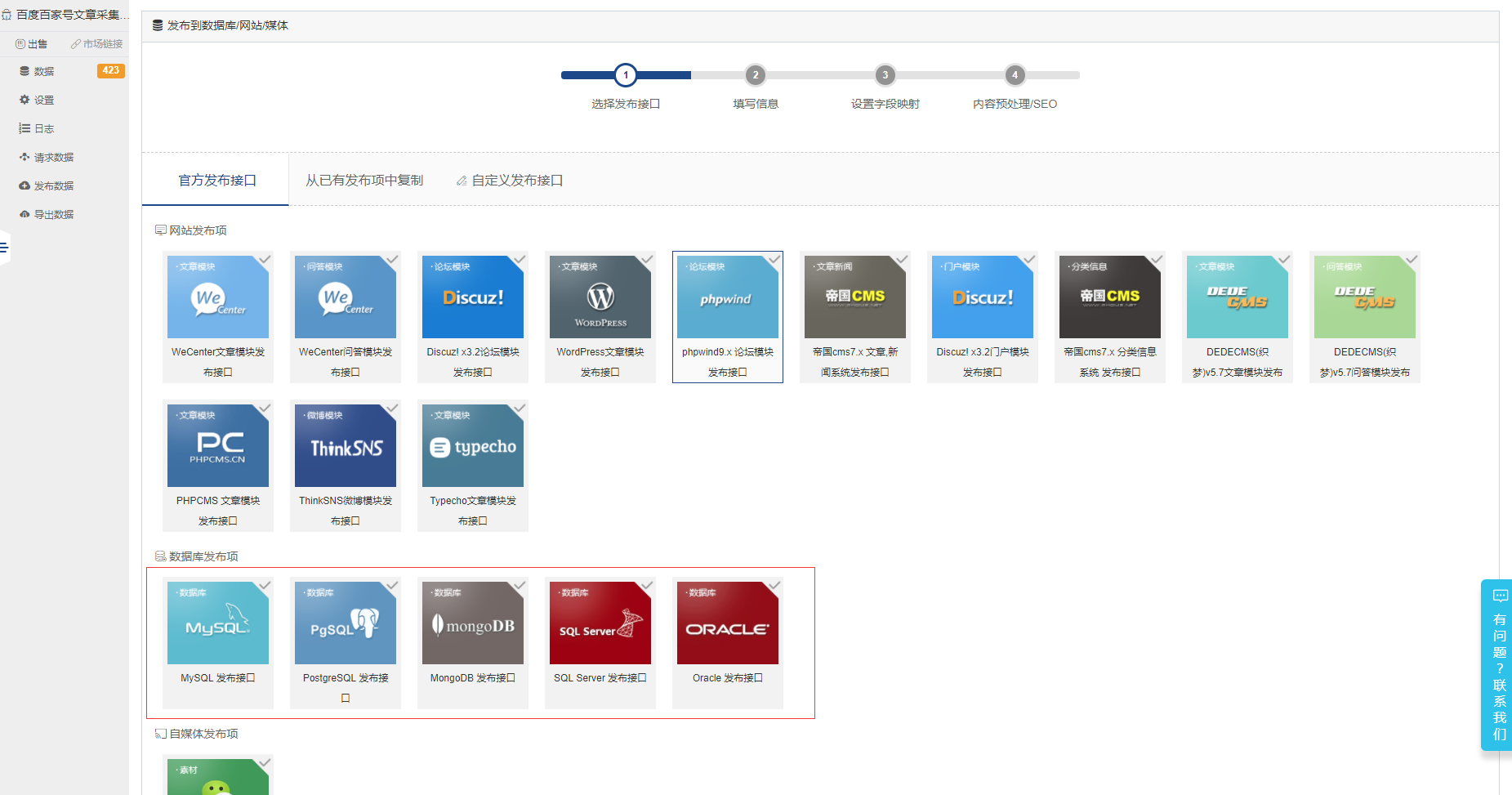This screenshot has height=795, width=1512.
Task: Click the 自媒体发布项 section heading
Action: coord(197,734)
